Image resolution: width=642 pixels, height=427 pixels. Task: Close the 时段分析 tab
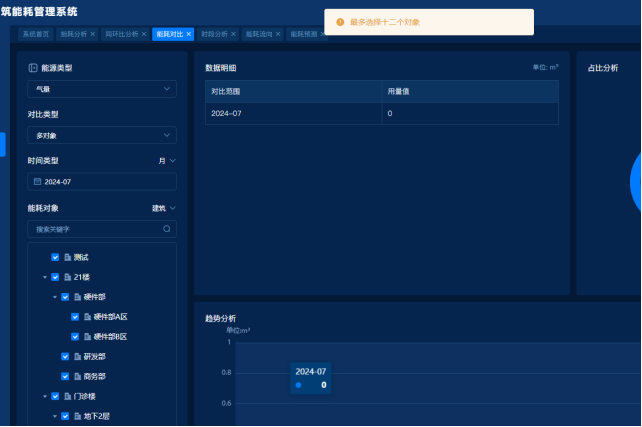[x=233, y=34]
